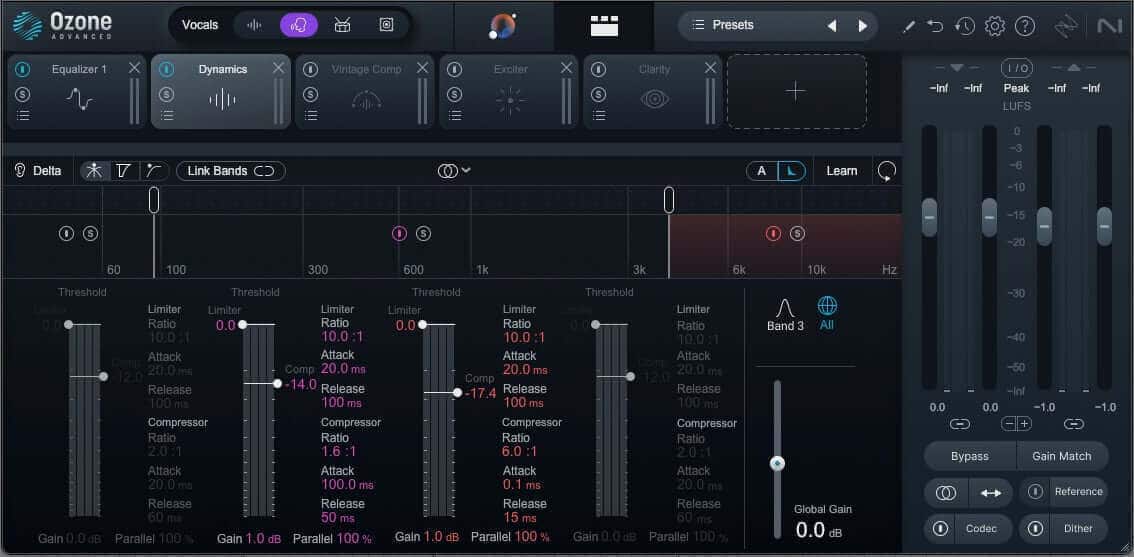Click the reset circular arrow icon
This screenshot has height=557, width=1134.
point(887,171)
